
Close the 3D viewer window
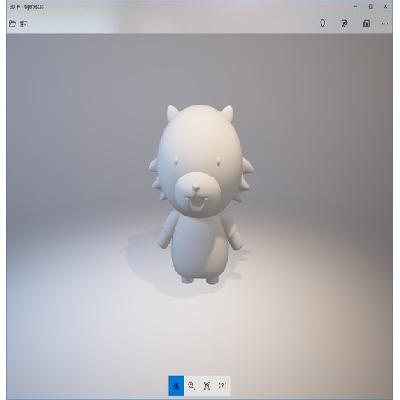coord(385,6)
